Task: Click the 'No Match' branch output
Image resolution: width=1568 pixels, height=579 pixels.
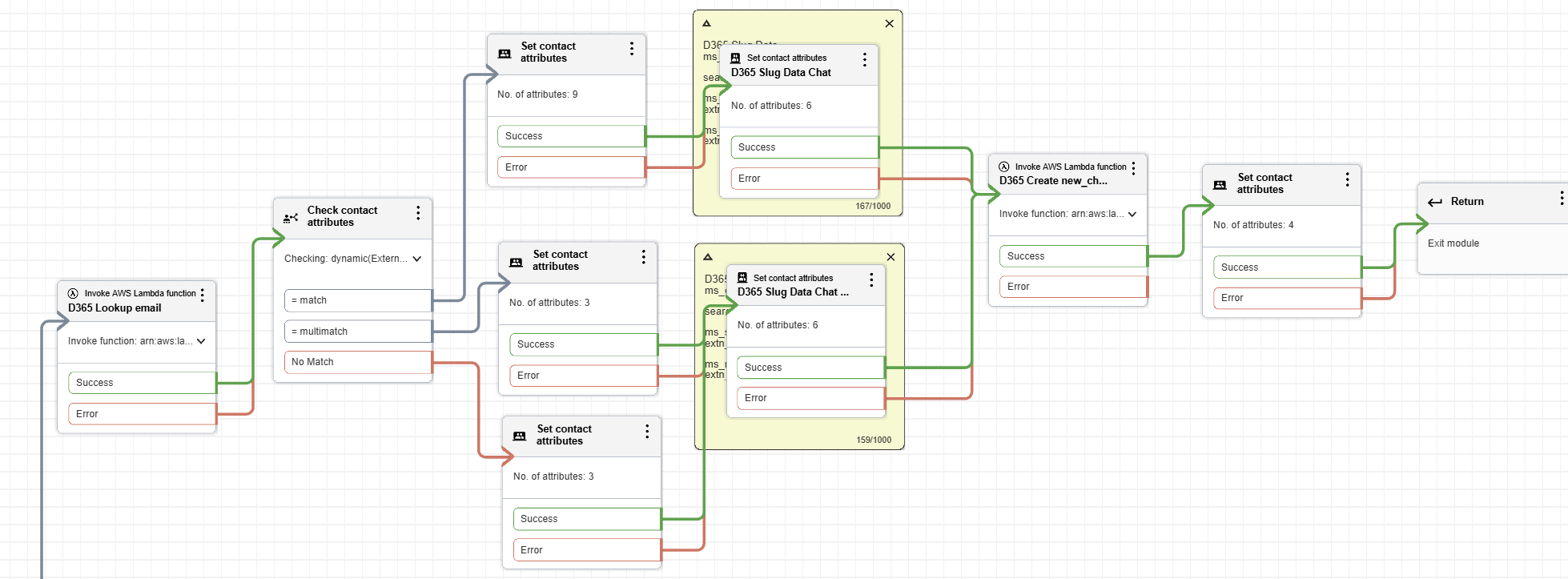Action: (357, 362)
